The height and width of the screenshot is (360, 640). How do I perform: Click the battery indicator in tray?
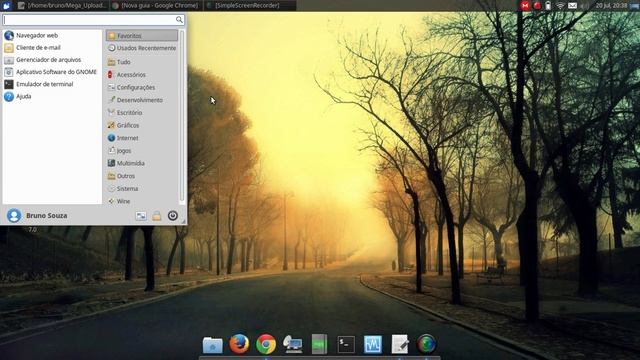point(548,6)
